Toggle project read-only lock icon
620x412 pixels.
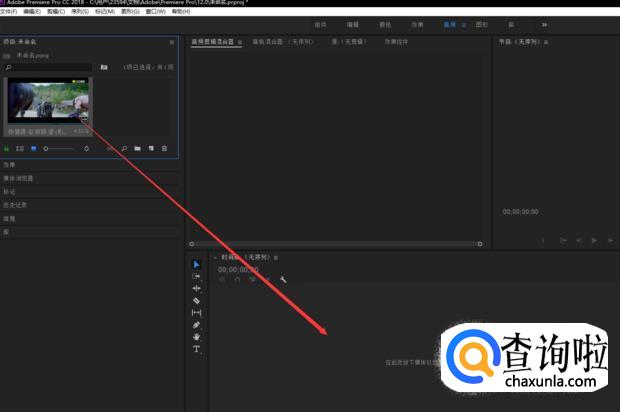click(6, 149)
